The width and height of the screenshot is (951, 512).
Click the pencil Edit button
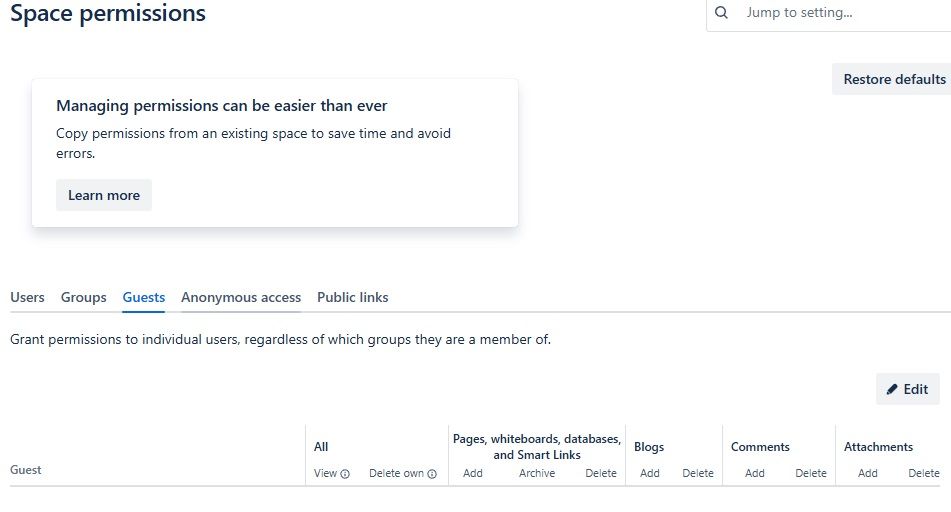pyautogui.click(x=907, y=389)
